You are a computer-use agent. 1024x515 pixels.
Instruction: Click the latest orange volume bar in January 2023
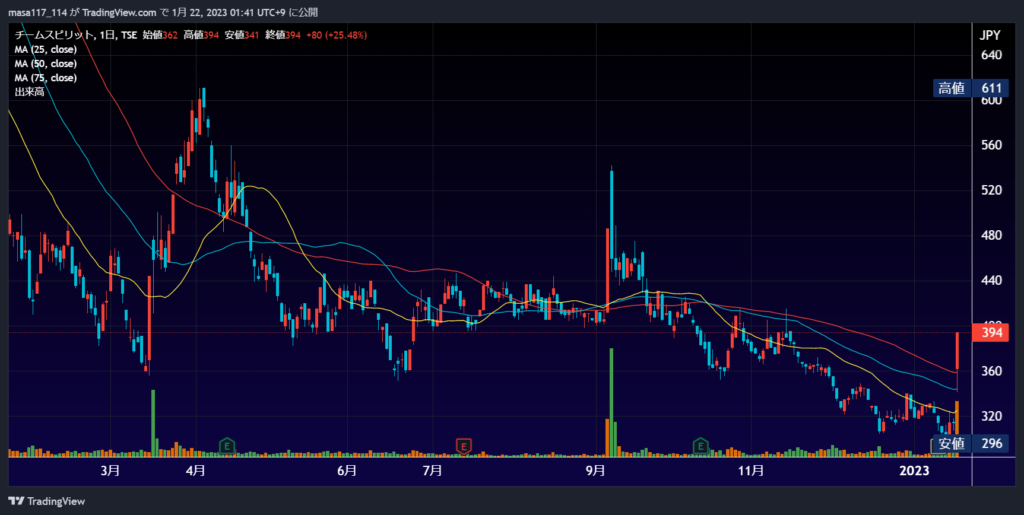[957, 429]
